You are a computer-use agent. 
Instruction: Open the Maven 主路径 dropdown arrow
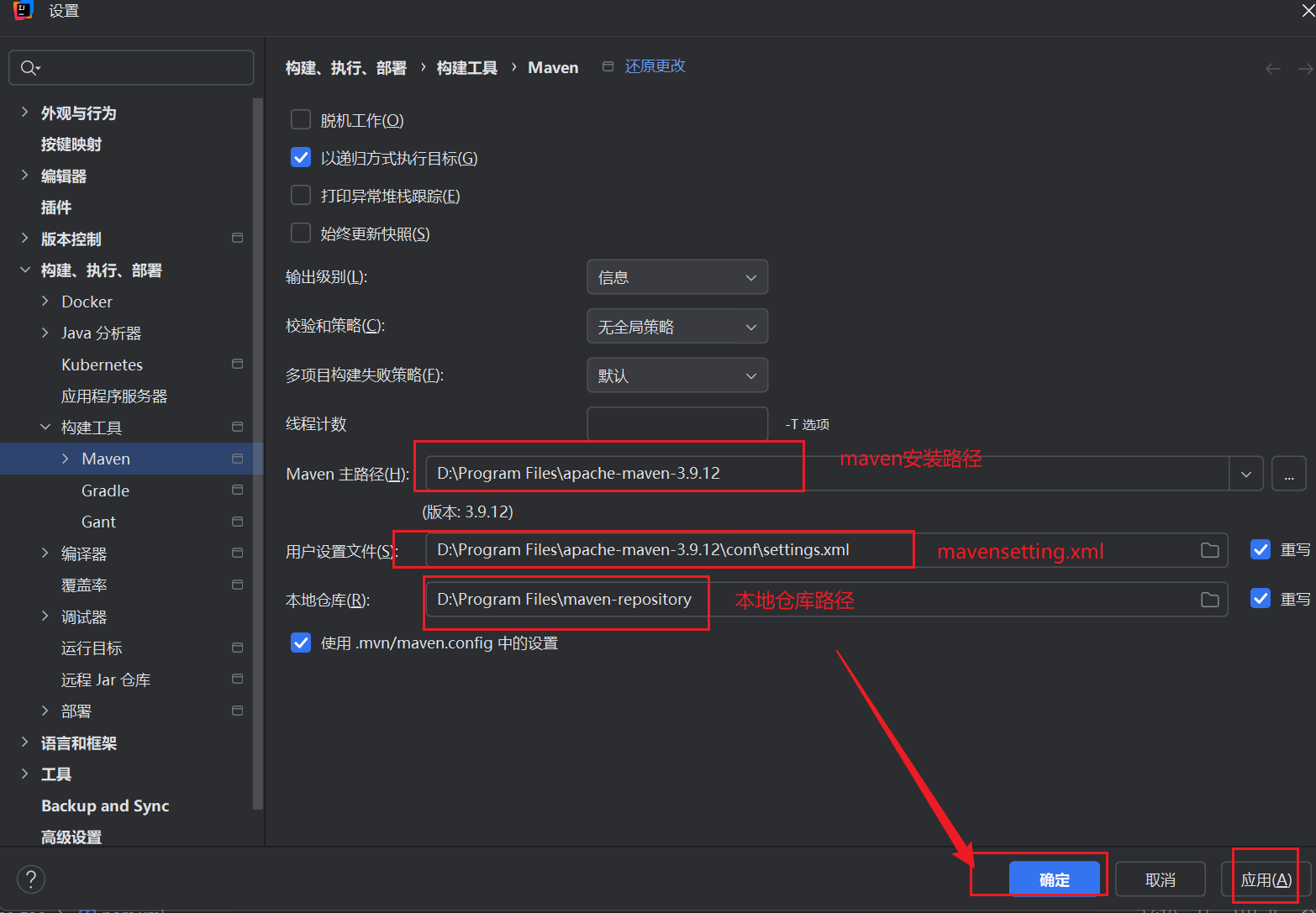(x=1246, y=474)
